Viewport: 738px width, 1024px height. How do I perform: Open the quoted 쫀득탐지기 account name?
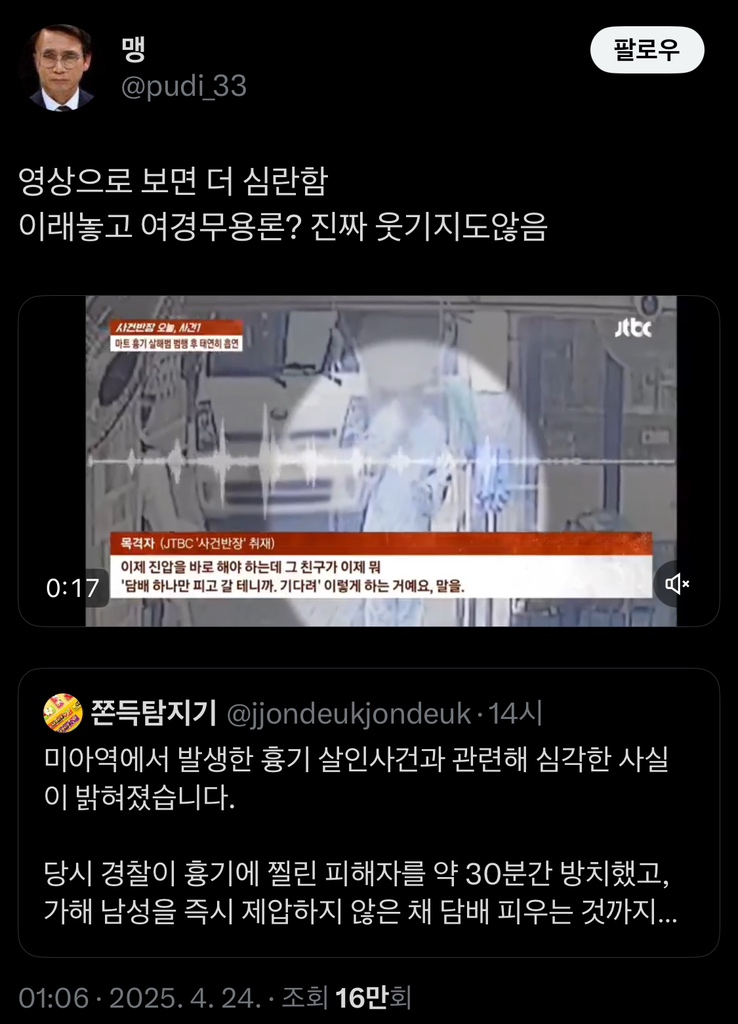pyautogui.click(x=153, y=713)
